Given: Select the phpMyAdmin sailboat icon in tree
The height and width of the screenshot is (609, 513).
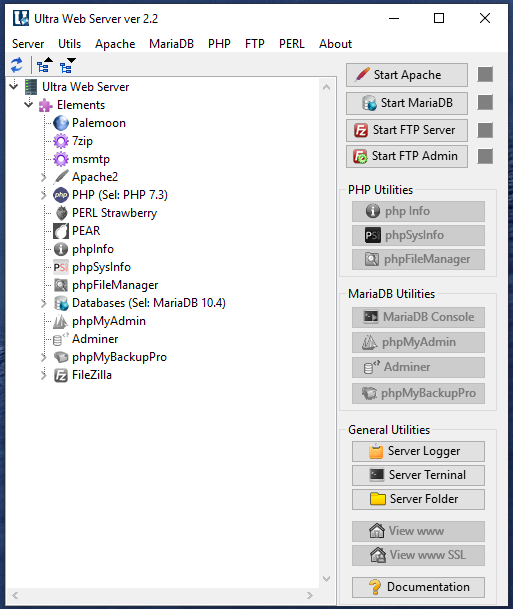Looking at the screenshot, I should pyautogui.click(x=61, y=321).
